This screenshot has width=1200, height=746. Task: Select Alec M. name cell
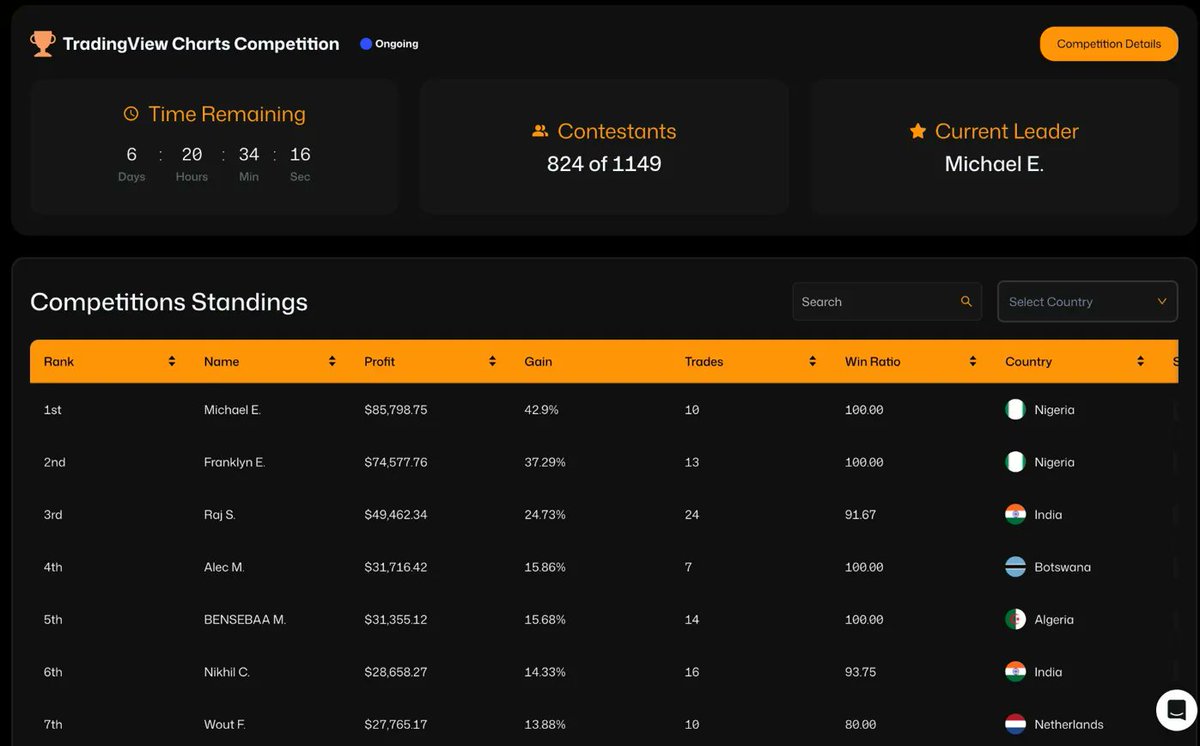tap(224, 567)
